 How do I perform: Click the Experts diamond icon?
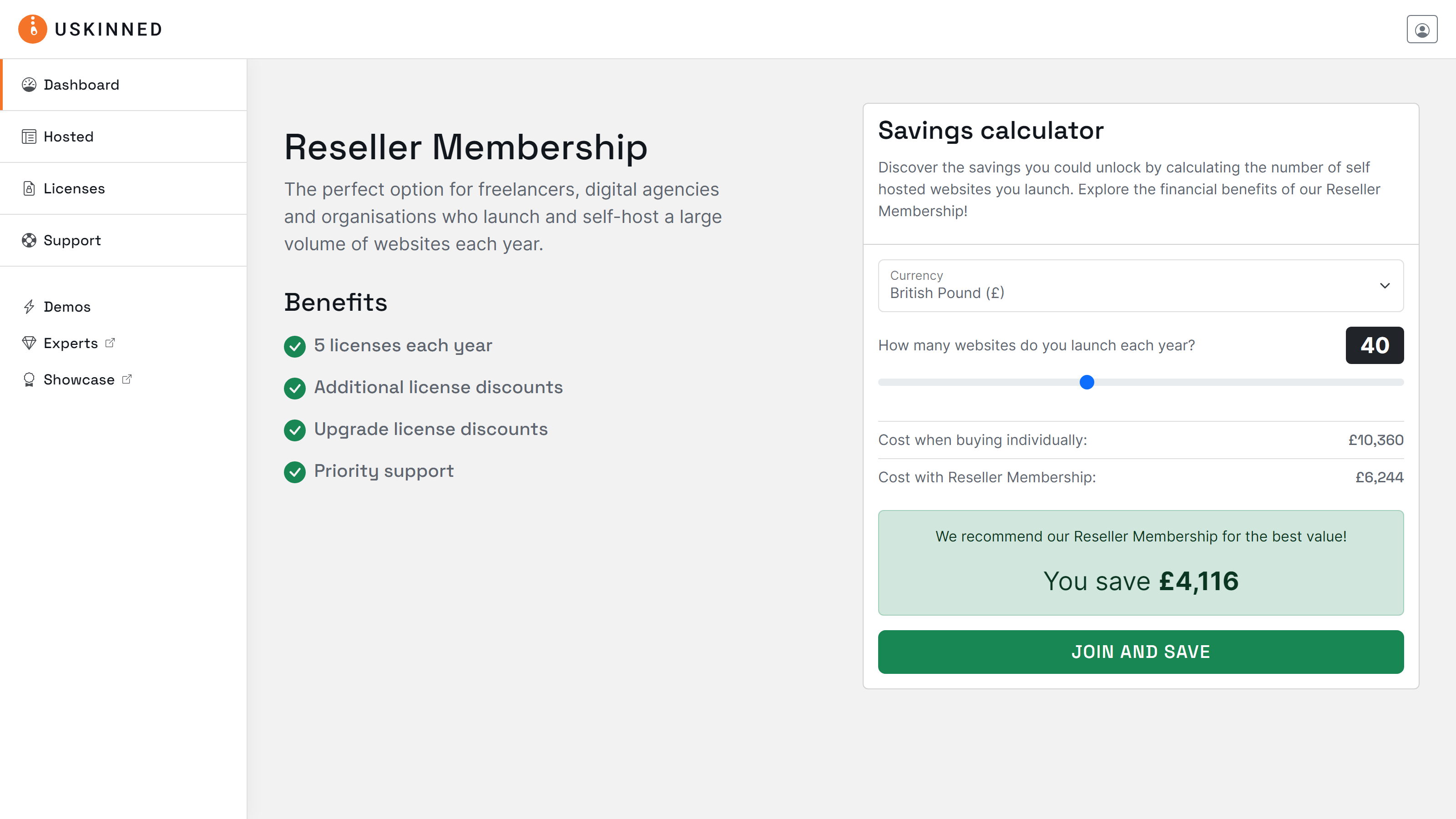pyautogui.click(x=30, y=343)
